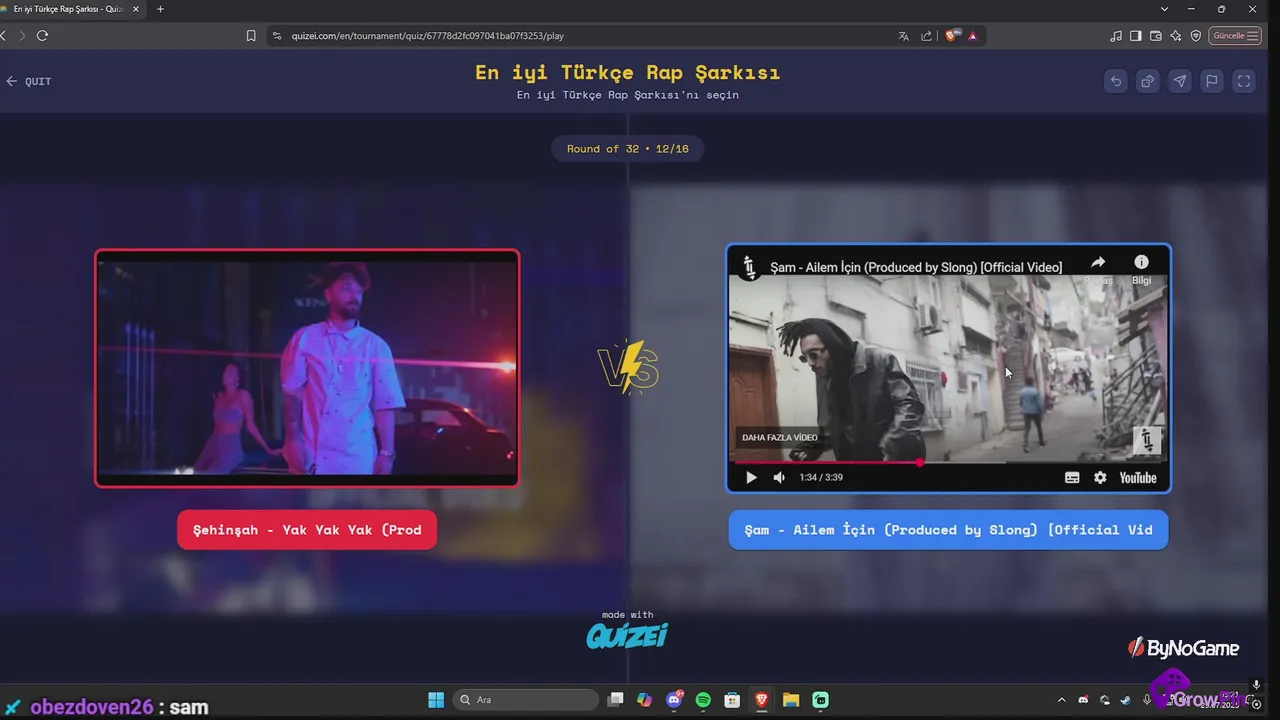The height and width of the screenshot is (720, 1280).
Task: Open YouTube player settings gear
Action: (1100, 478)
